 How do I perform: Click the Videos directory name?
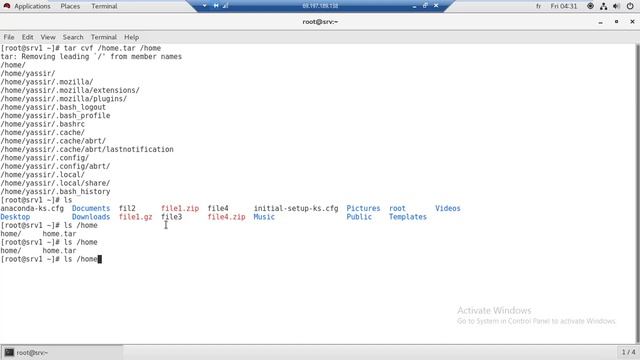point(448,208)
